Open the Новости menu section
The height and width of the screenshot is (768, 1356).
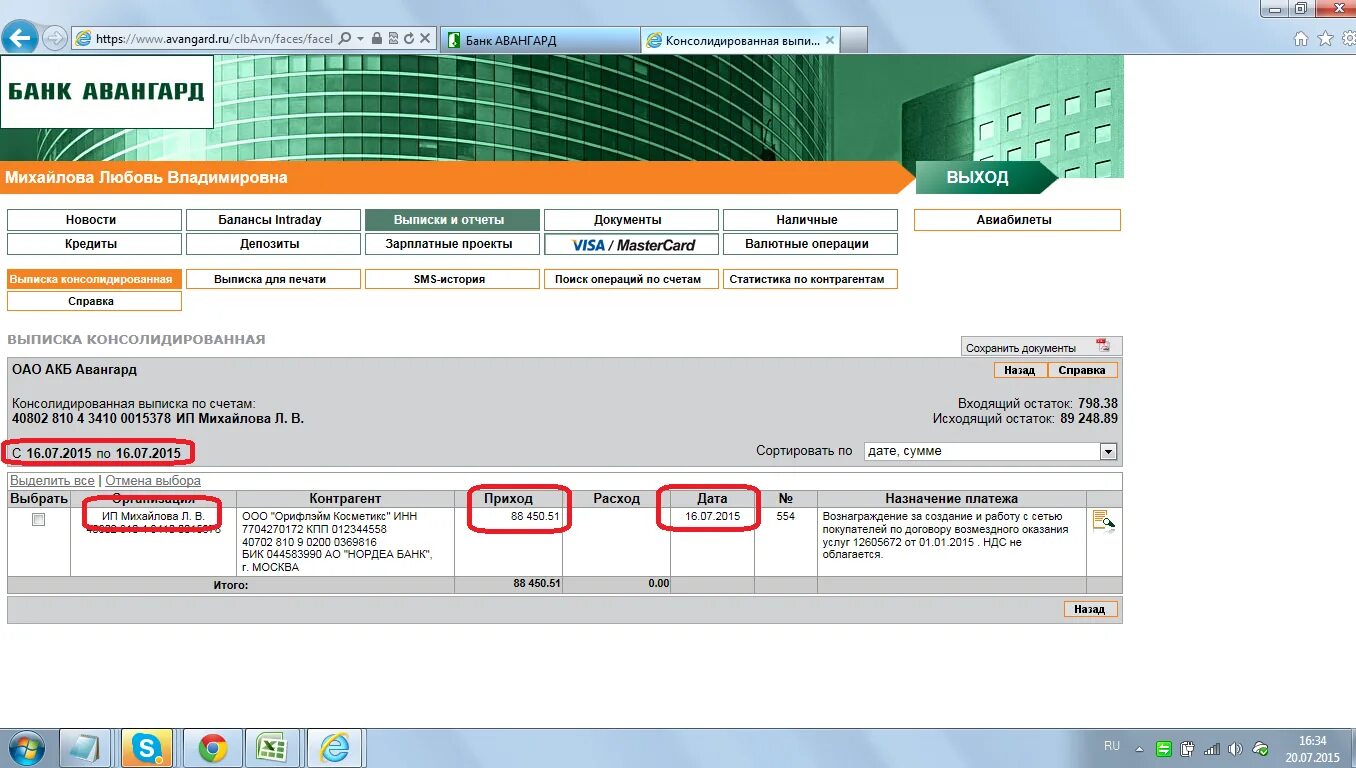point(94,220)
